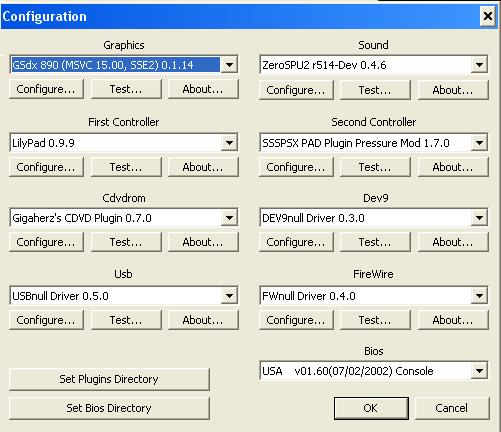Open About for Dev9 plugin
This screenshot has width=501, height=432.
pos(453,242)
